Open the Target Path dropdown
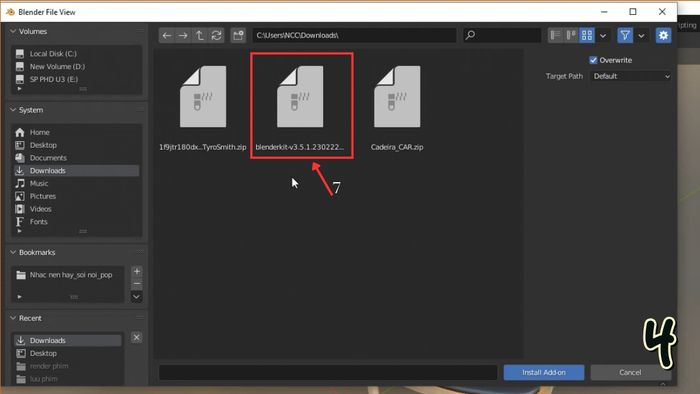 point(631,76)
